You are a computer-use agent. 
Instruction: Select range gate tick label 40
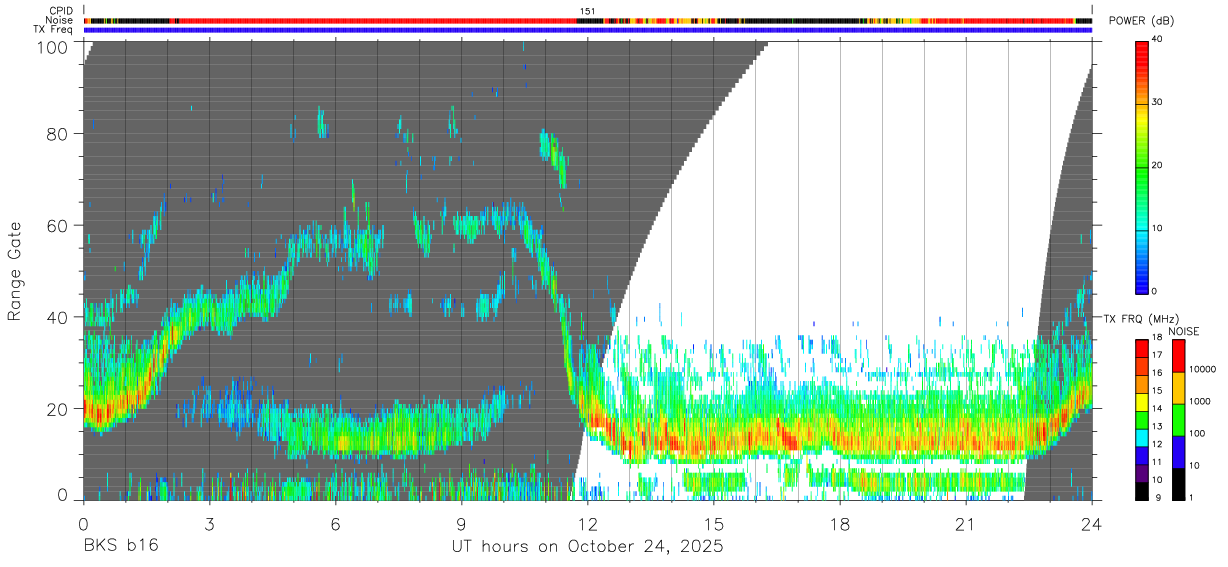(57, 317)
